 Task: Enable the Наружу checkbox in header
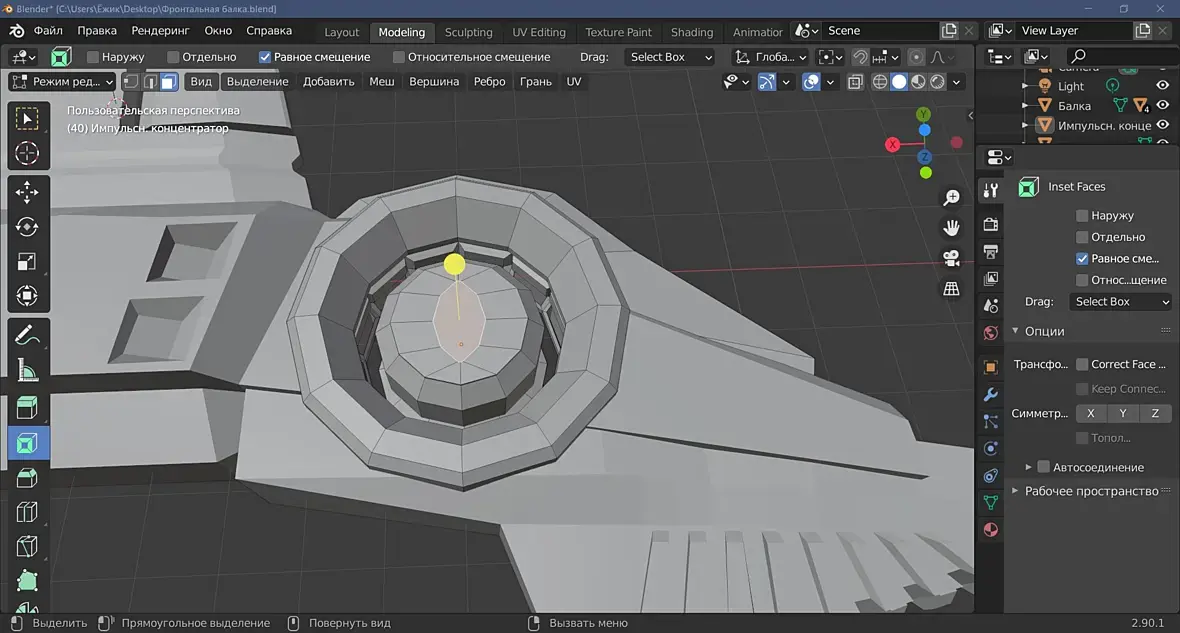[93, 57]
